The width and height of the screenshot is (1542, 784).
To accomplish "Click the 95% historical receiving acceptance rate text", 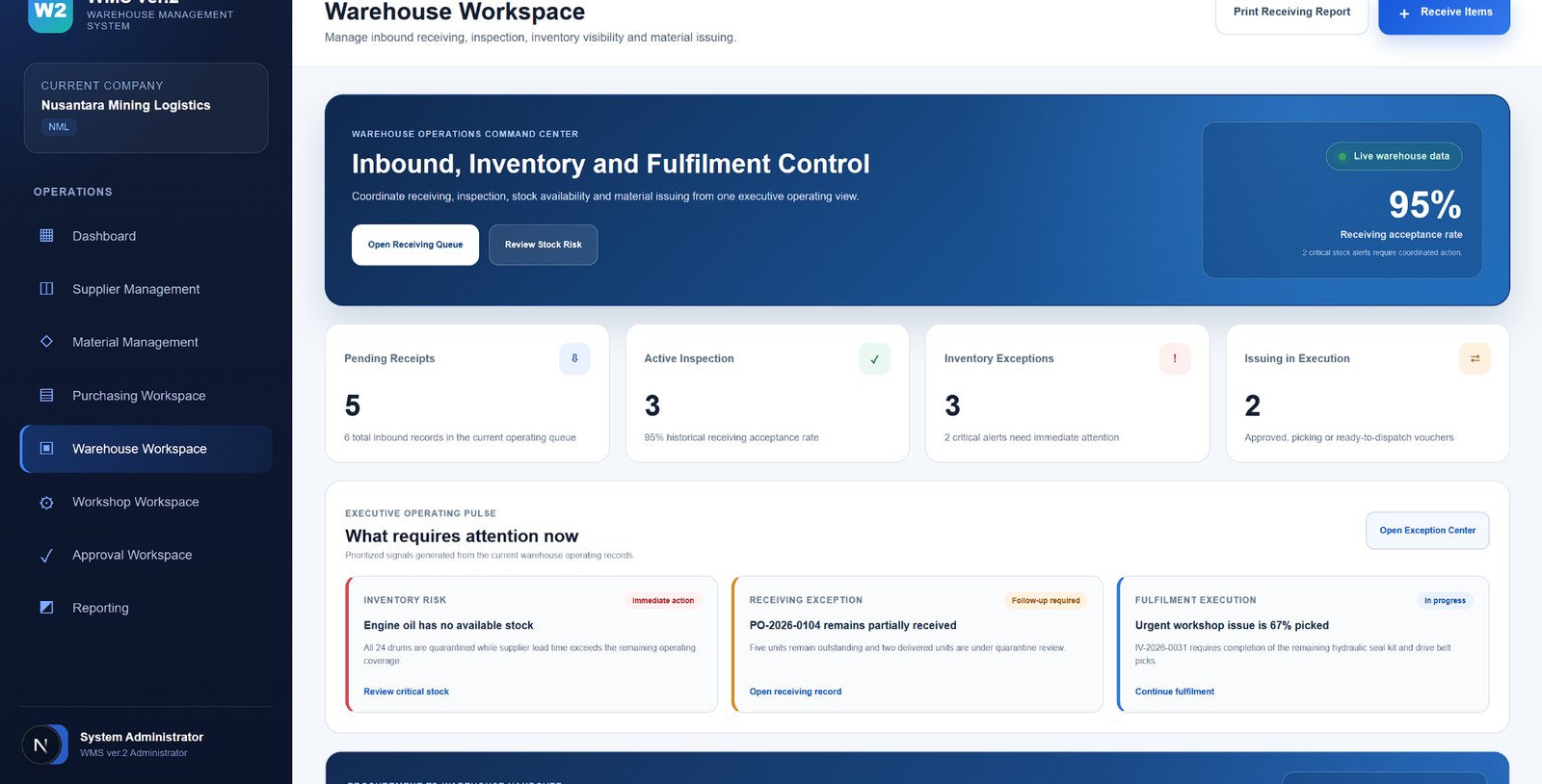I will tap(731, 437).
